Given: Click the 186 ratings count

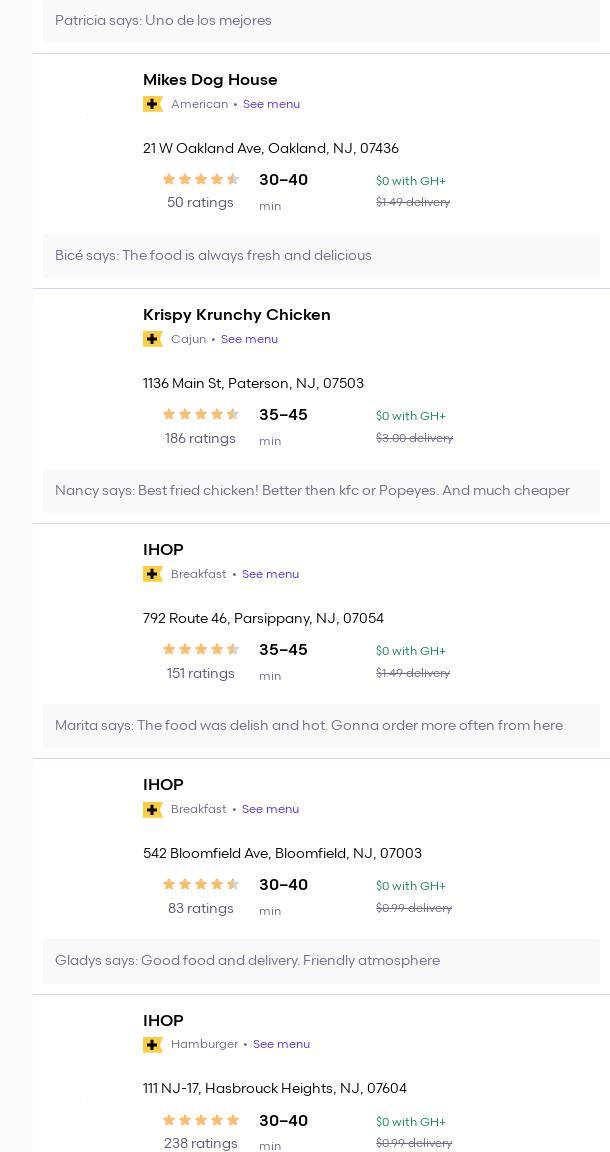Looking at the screenshot, I should click(200, 438).
